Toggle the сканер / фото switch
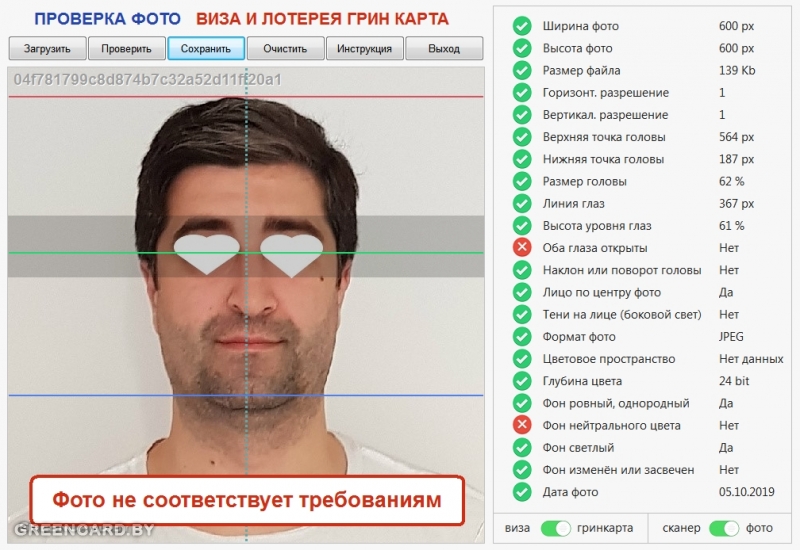800x550 pixels. (723, 528)
